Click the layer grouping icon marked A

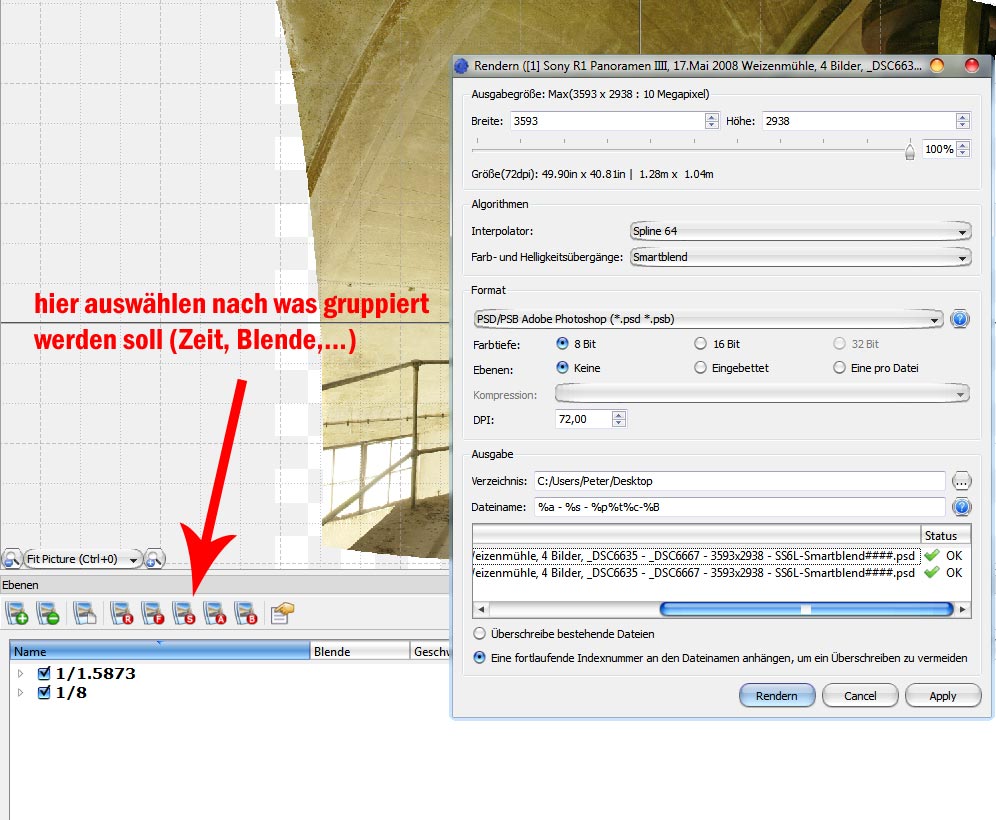click(214, 613)
